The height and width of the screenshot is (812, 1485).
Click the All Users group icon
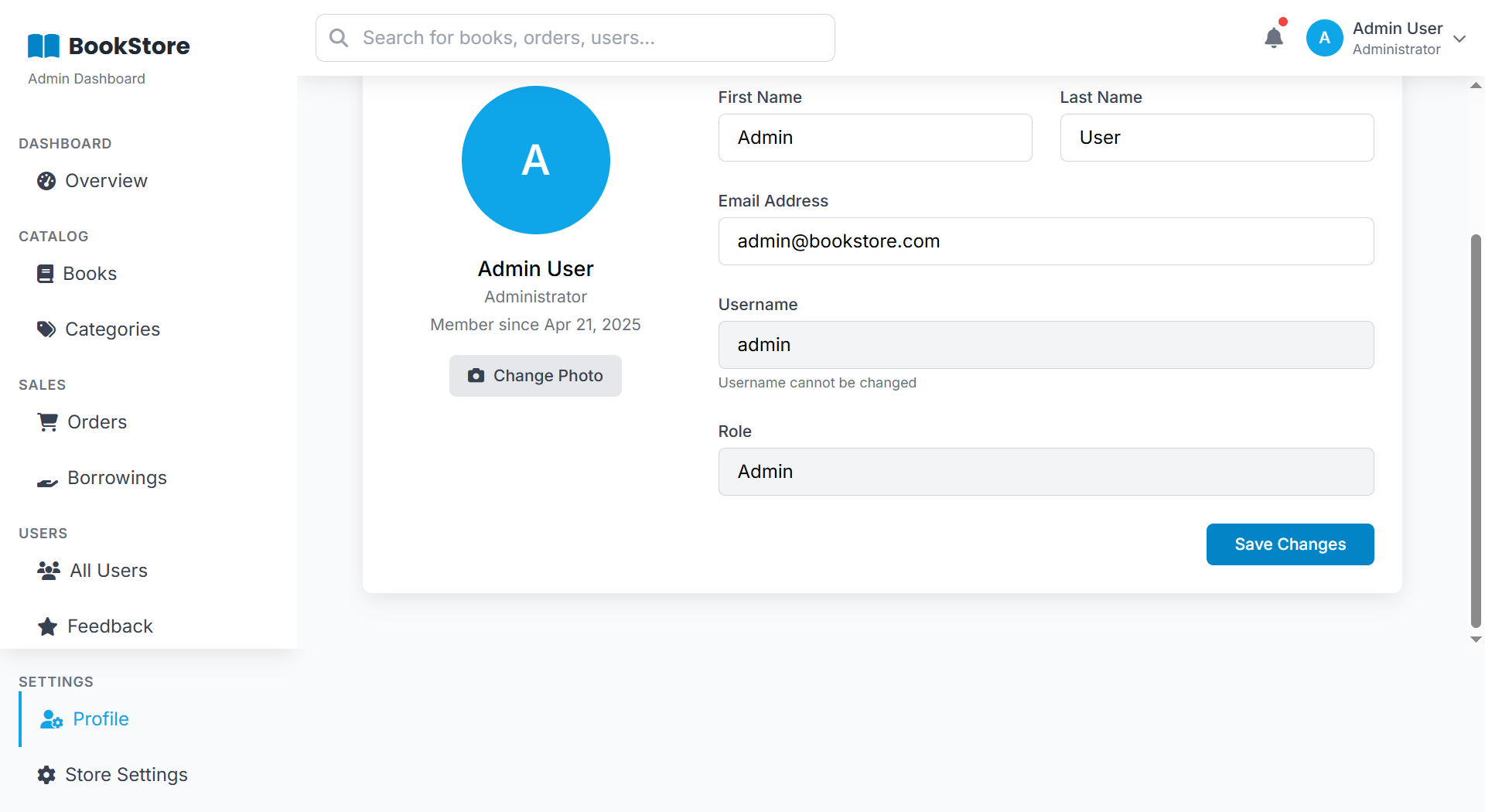click(49, 571)
